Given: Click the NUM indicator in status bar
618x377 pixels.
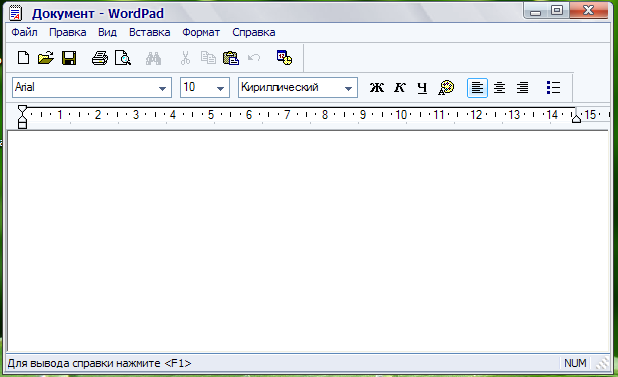Looking at the screenshot, I should 575,363.
